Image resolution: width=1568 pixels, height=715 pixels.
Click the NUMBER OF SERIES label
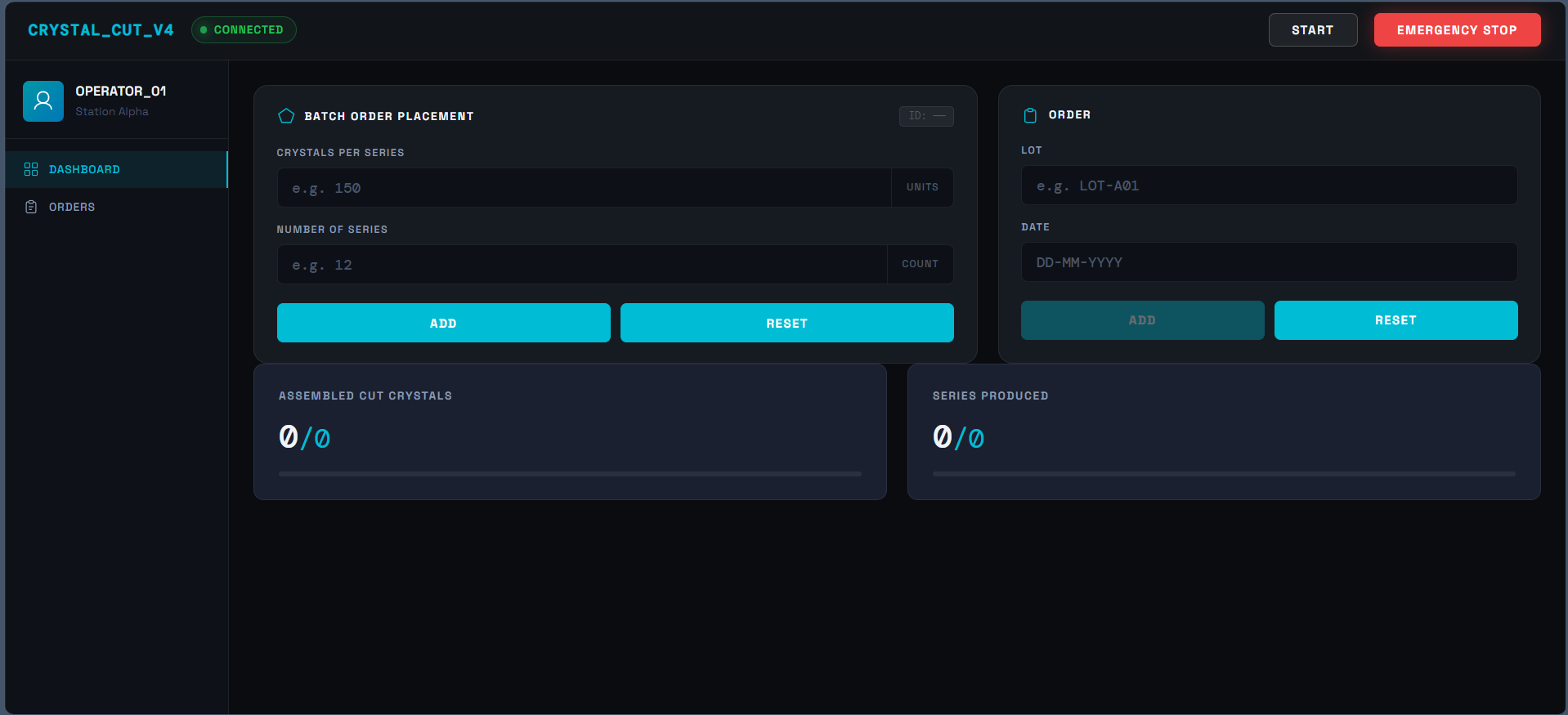333,230
